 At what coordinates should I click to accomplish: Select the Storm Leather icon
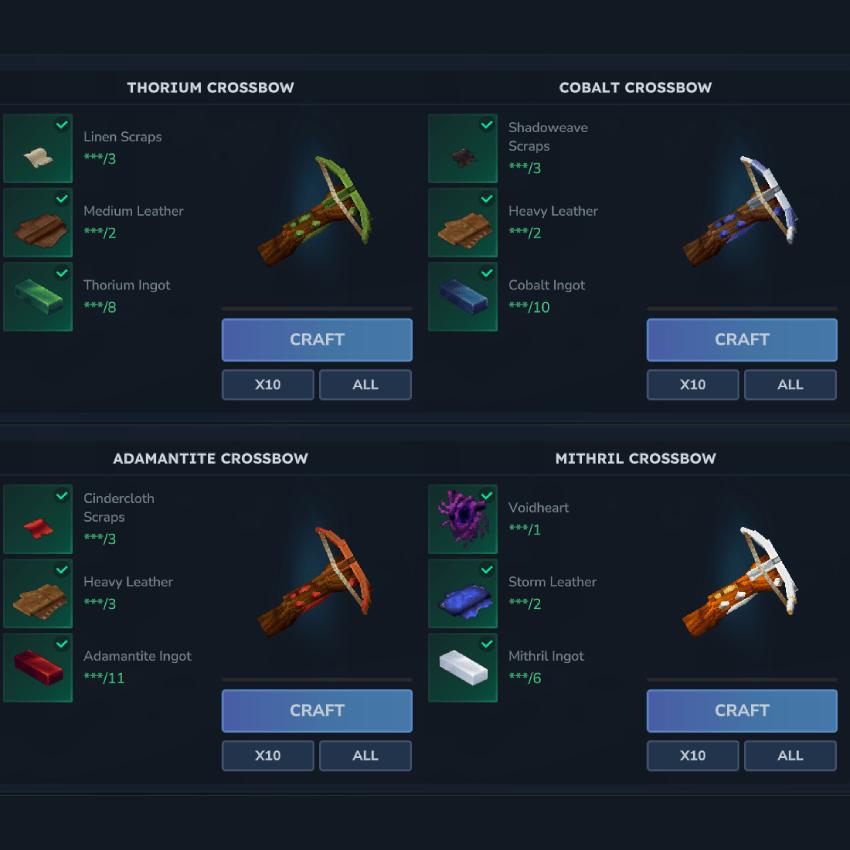(463, 594)
